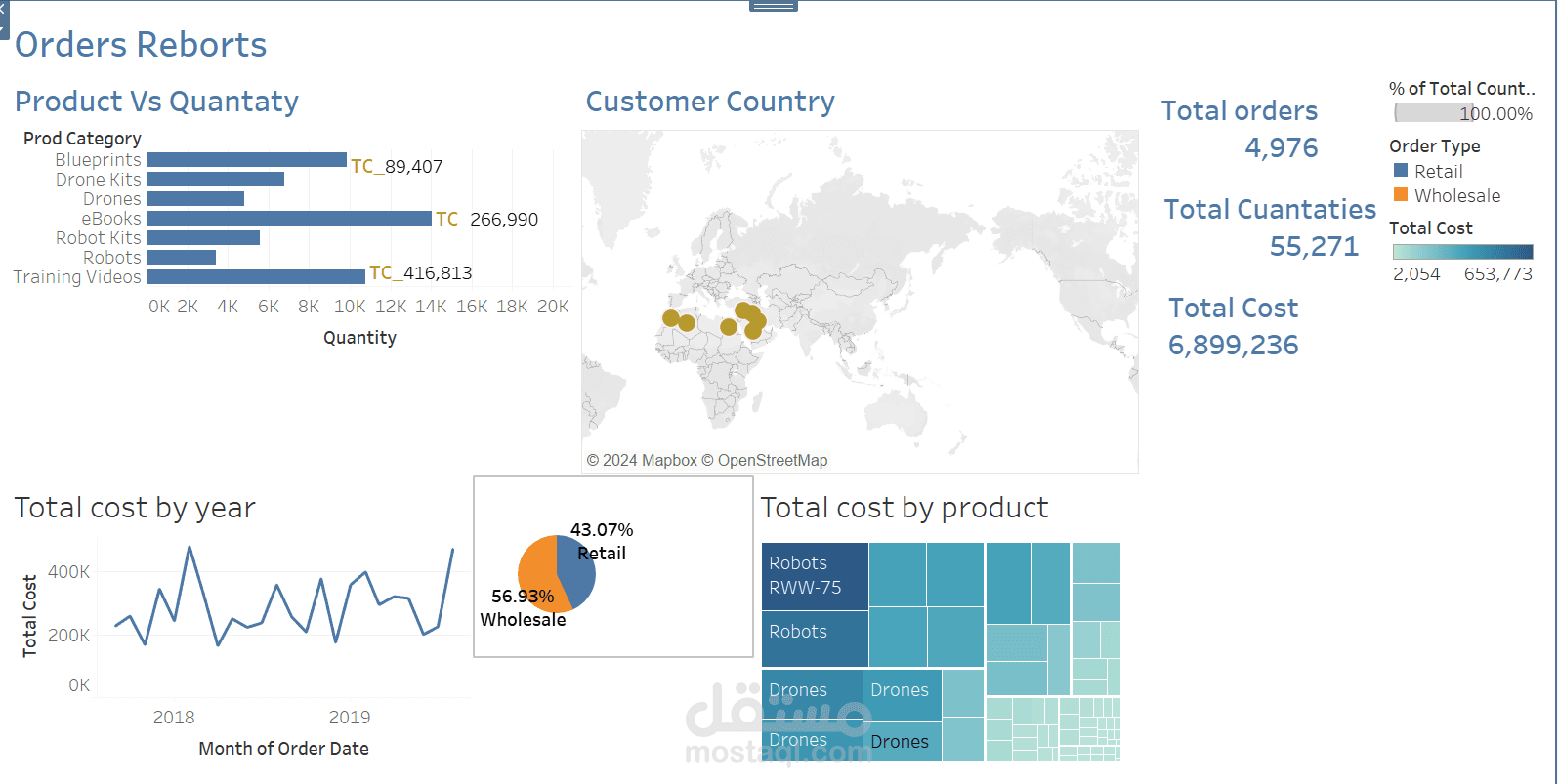Image resolution: width=1558 pixels, height=784 pixels.
Task: Click the 653,773 maximum legend value
Action: click(x=1498, y=274)
